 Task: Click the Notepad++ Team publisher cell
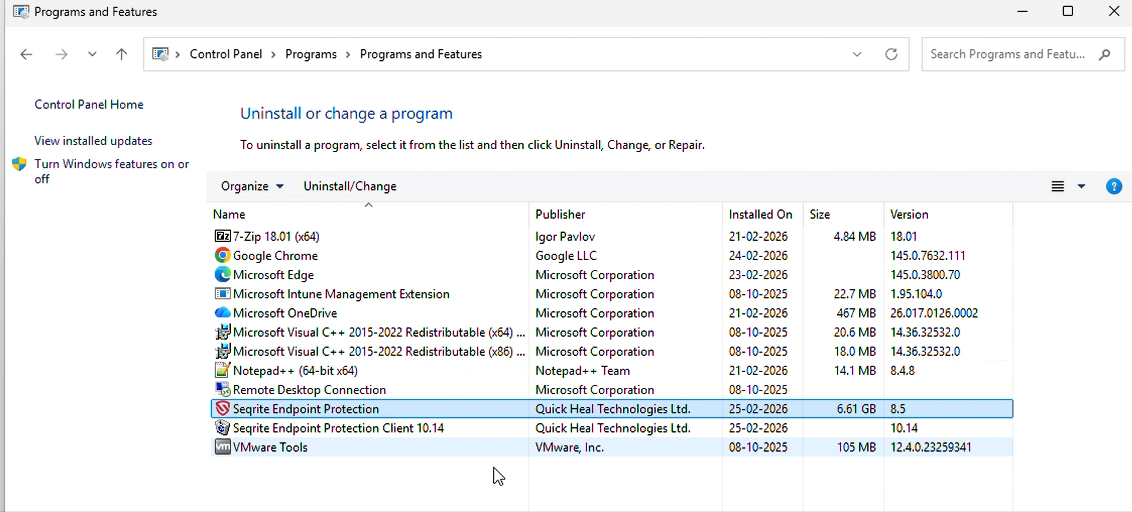583,370
